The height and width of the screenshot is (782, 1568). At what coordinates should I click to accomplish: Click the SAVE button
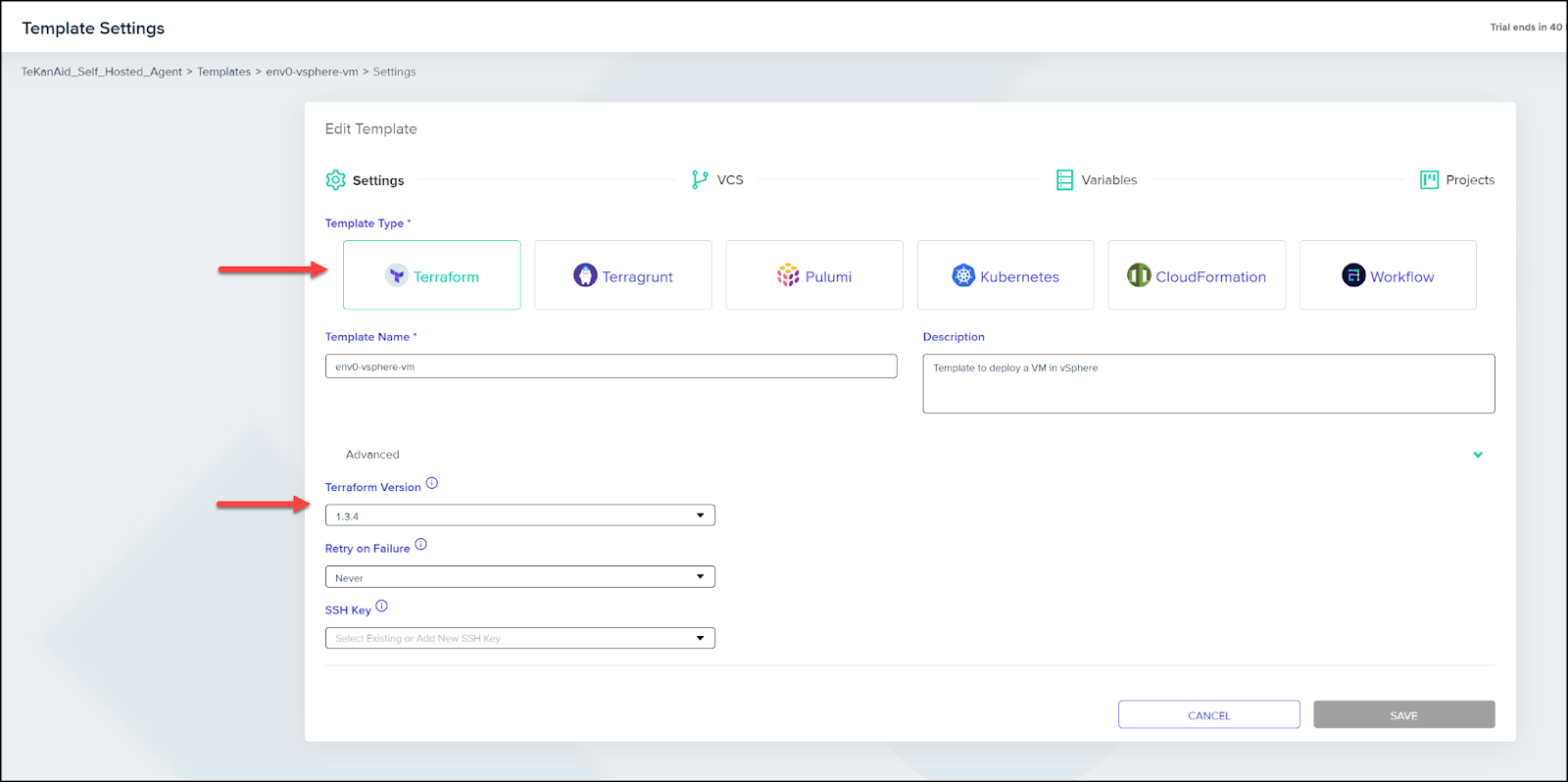tap(1404, 714)
